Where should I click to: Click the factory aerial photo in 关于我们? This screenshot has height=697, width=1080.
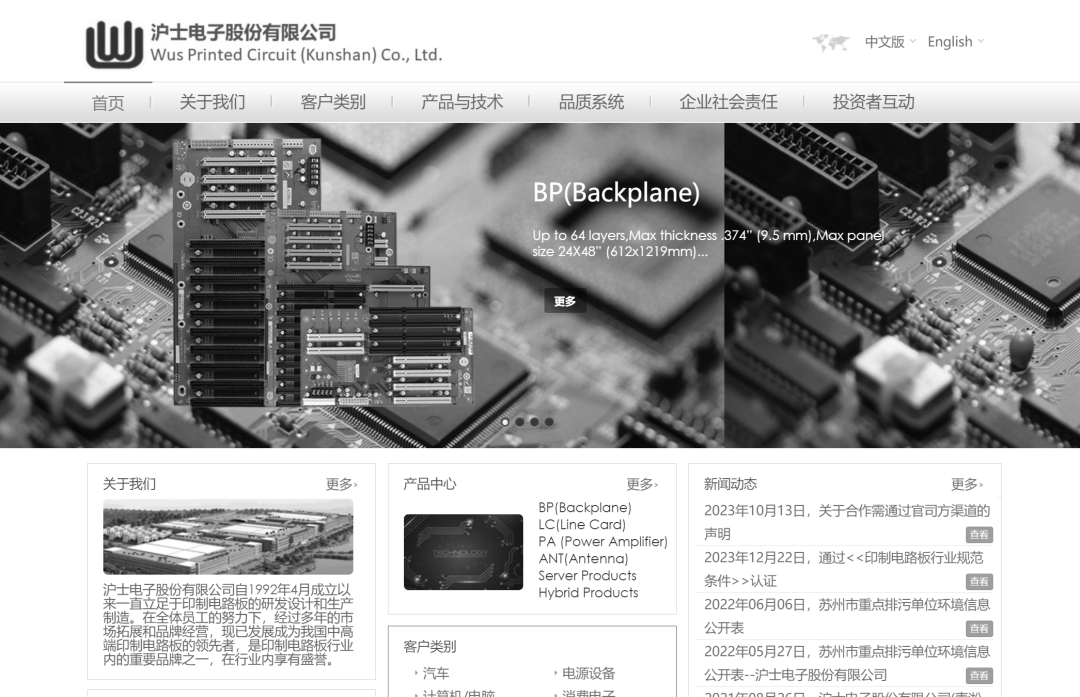(228, 537)
